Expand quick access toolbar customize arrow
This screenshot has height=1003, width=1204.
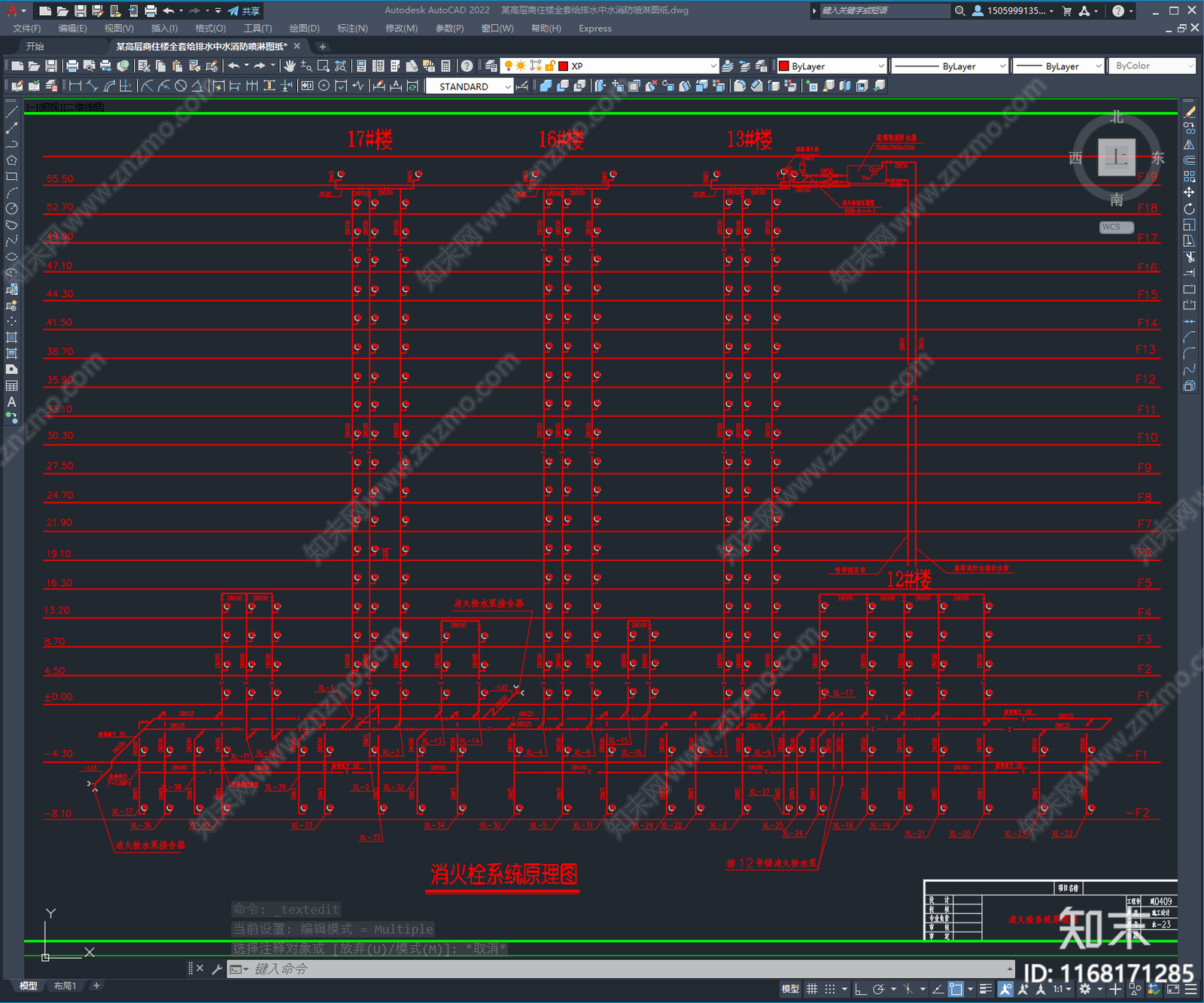(218, 11)
